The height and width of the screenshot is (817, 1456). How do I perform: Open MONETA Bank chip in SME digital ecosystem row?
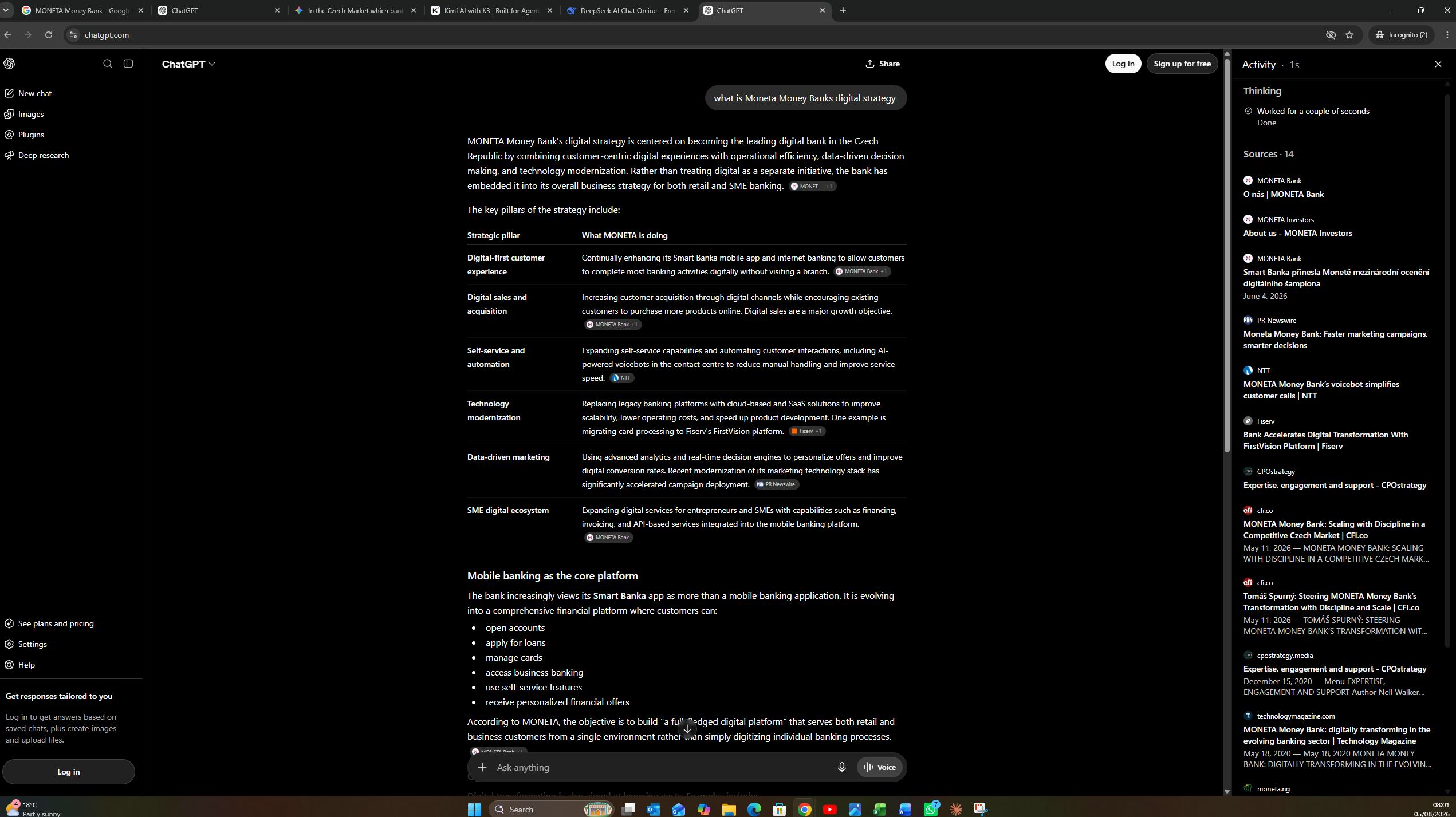click(609, 538)
